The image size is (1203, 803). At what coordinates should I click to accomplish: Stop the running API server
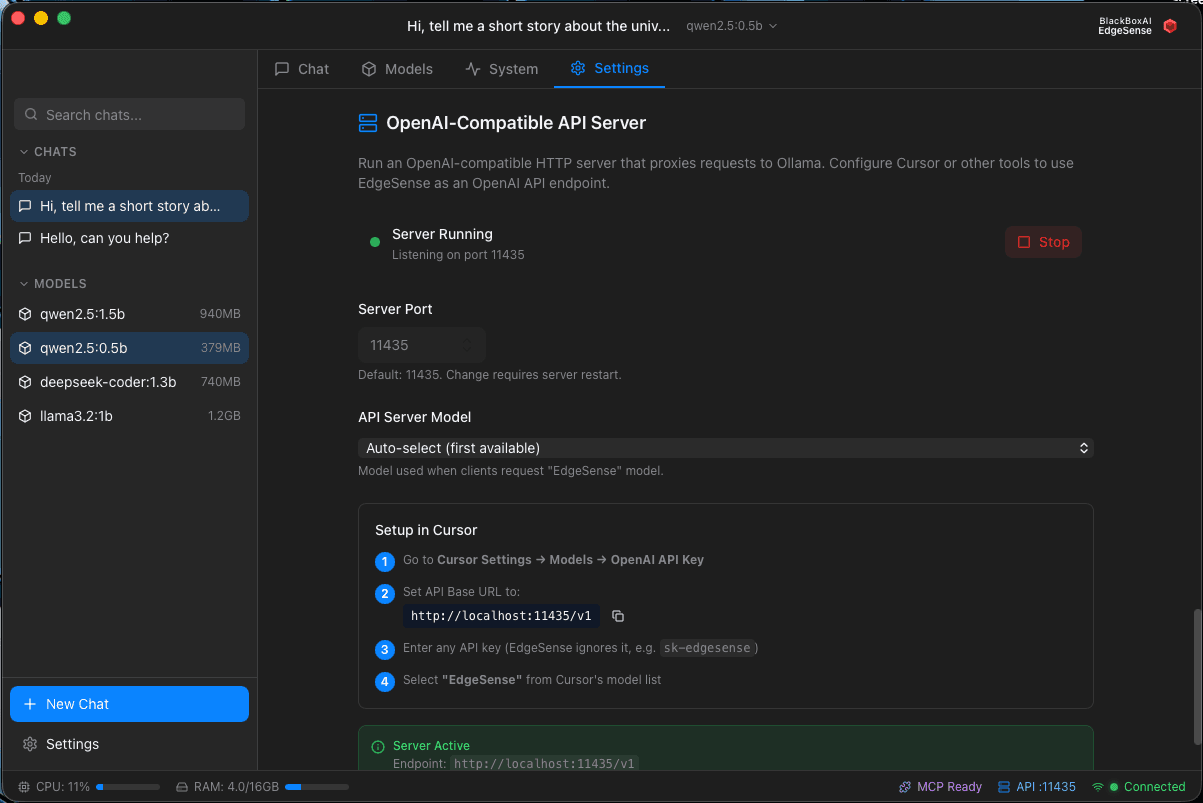pyautogui.click(x=1043, y=242)
